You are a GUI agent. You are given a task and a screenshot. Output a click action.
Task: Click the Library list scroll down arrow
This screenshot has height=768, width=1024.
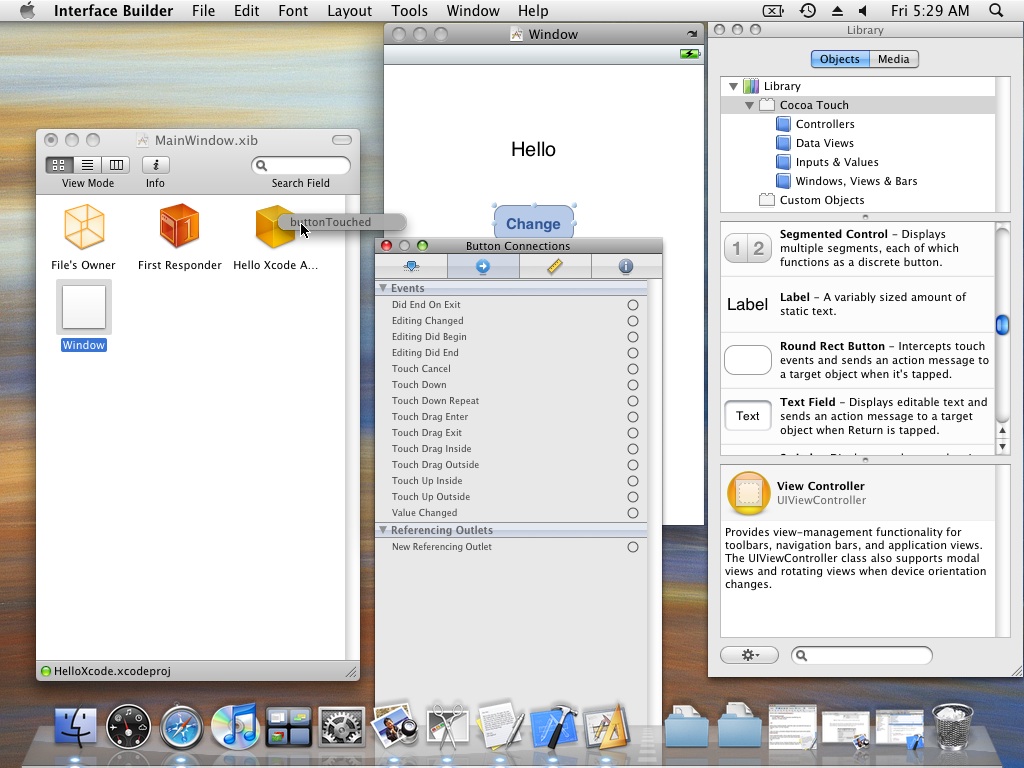pyautogui.click(x=1002, y=447)
